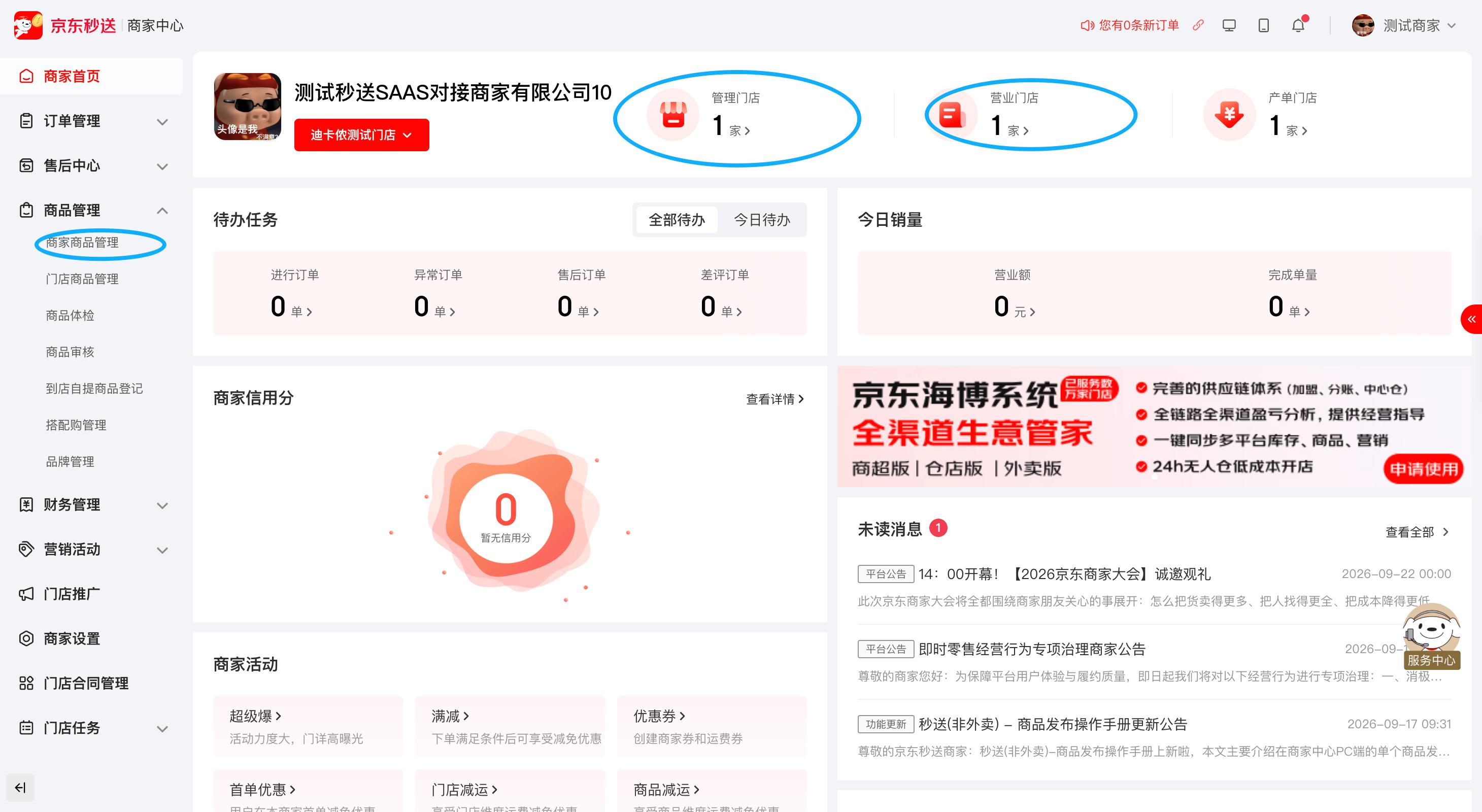The width and height of the screenshot is (1482, 812).
Task: Click the 商家设置 gear icon
Action: (26, 638)
